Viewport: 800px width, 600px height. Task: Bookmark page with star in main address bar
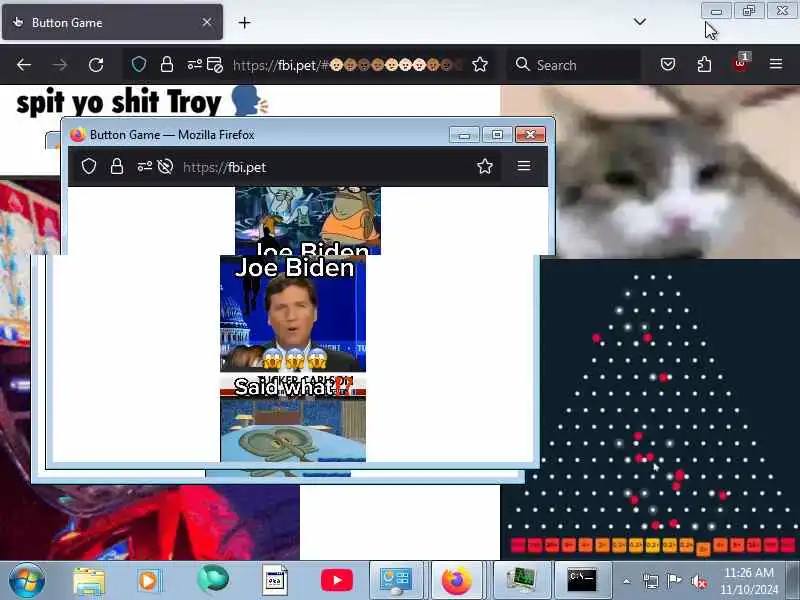pyautogui.click(x=480, y=64)
